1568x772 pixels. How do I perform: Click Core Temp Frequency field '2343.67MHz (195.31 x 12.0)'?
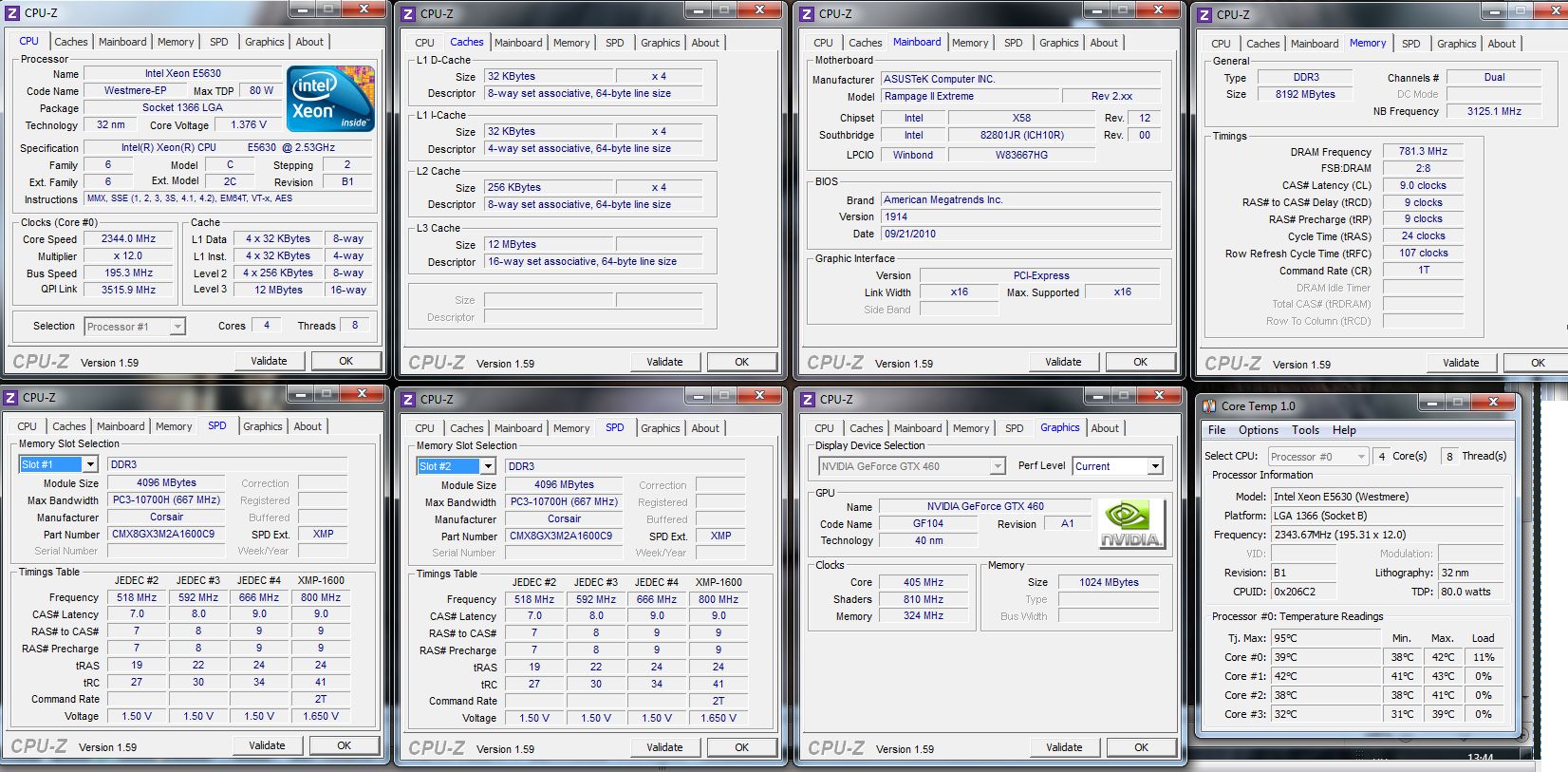pos(1387,535)
